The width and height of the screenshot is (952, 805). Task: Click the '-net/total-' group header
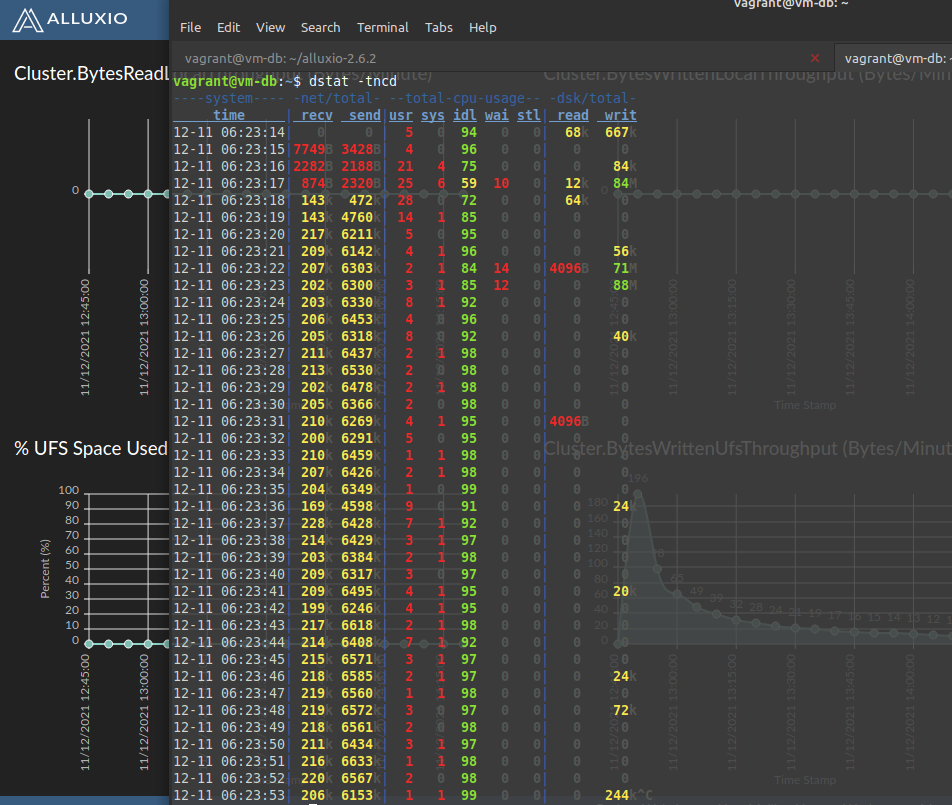click(x=337, y=98)
